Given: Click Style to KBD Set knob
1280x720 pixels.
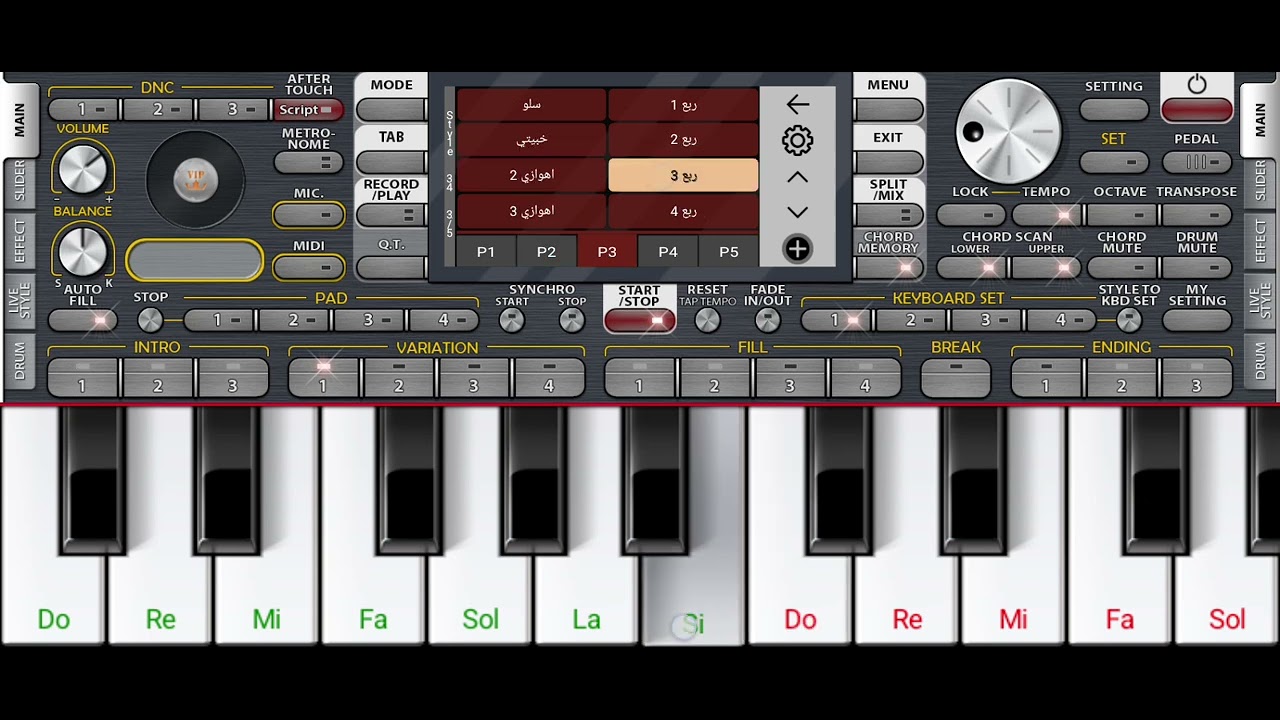Looking at the screenshot, I should coord(1129,320).
